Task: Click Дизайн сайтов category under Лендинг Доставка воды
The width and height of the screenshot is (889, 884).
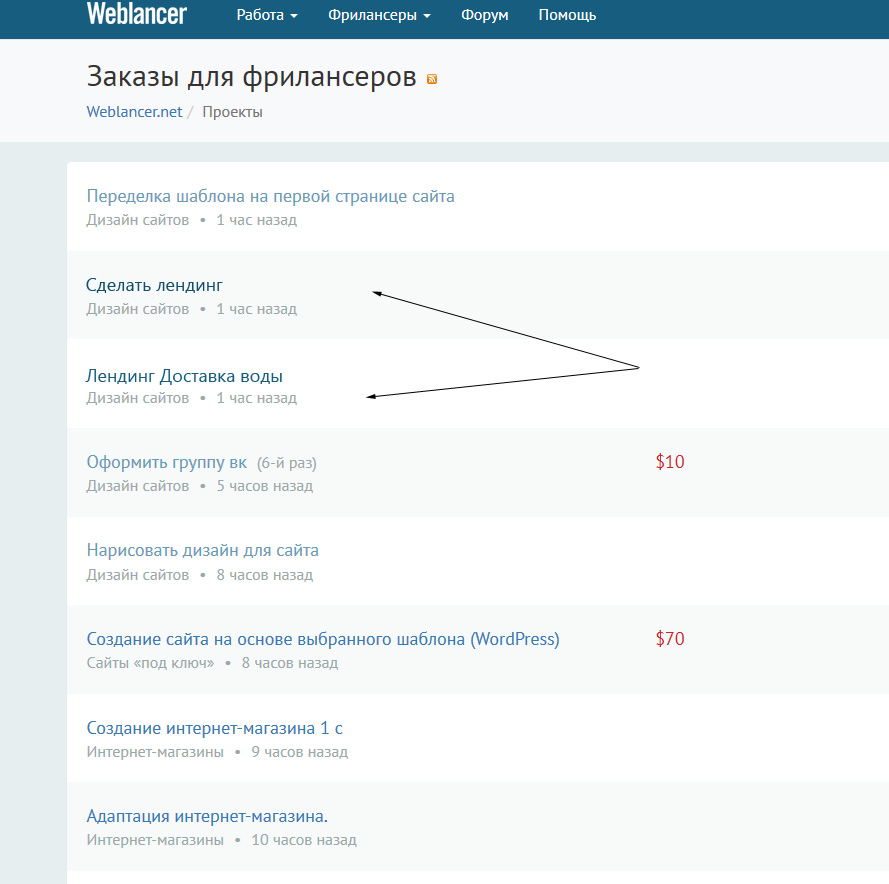Action: pyautogui.click(x=138, y=398)
